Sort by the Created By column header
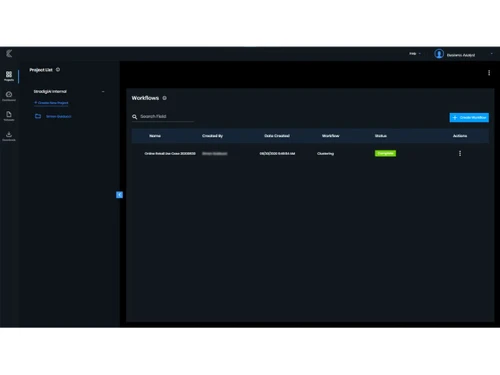500x375 pixels. tap(212, 136)
